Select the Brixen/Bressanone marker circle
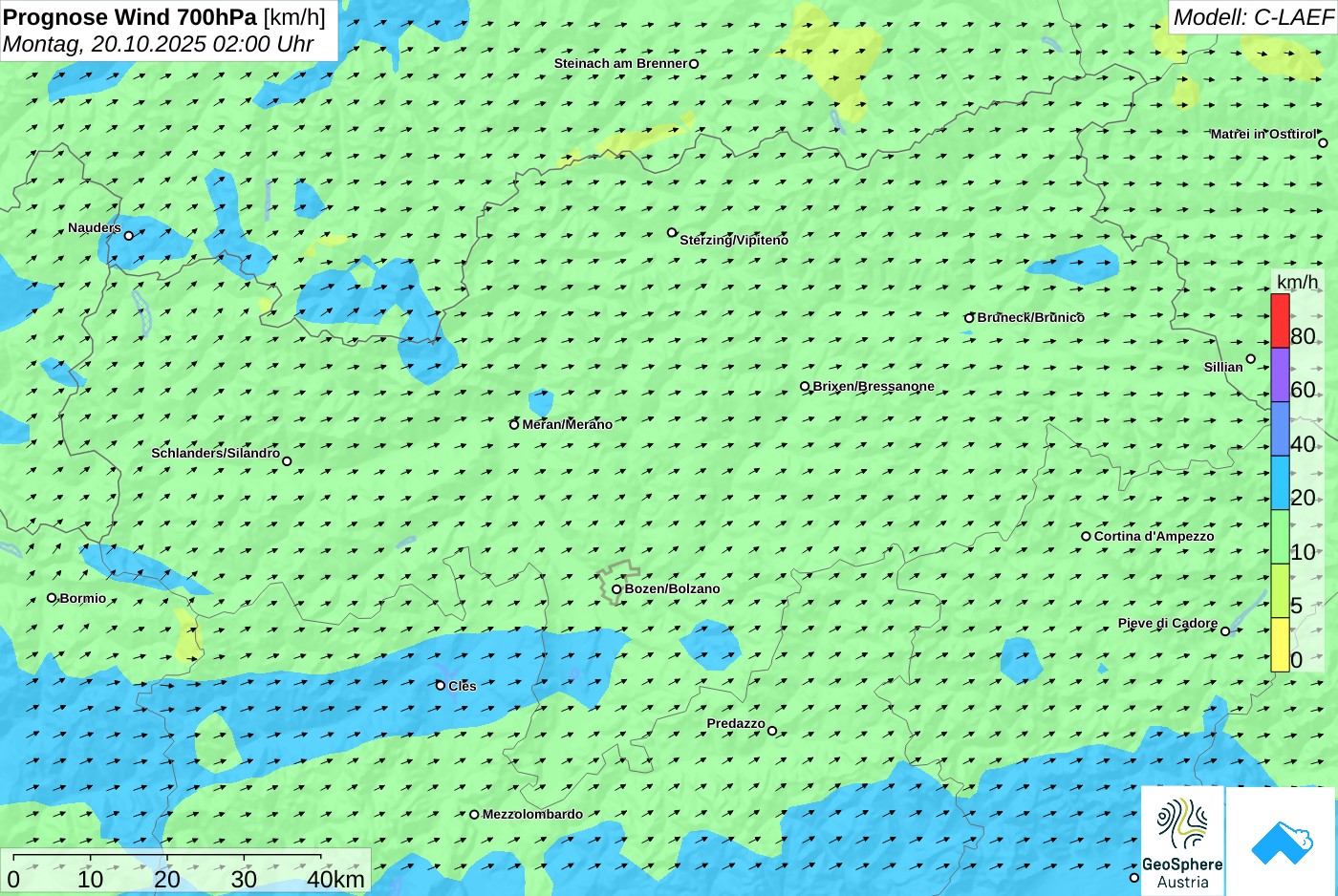The height and width of the screenshot is (896, 1338). coord(805,387)
